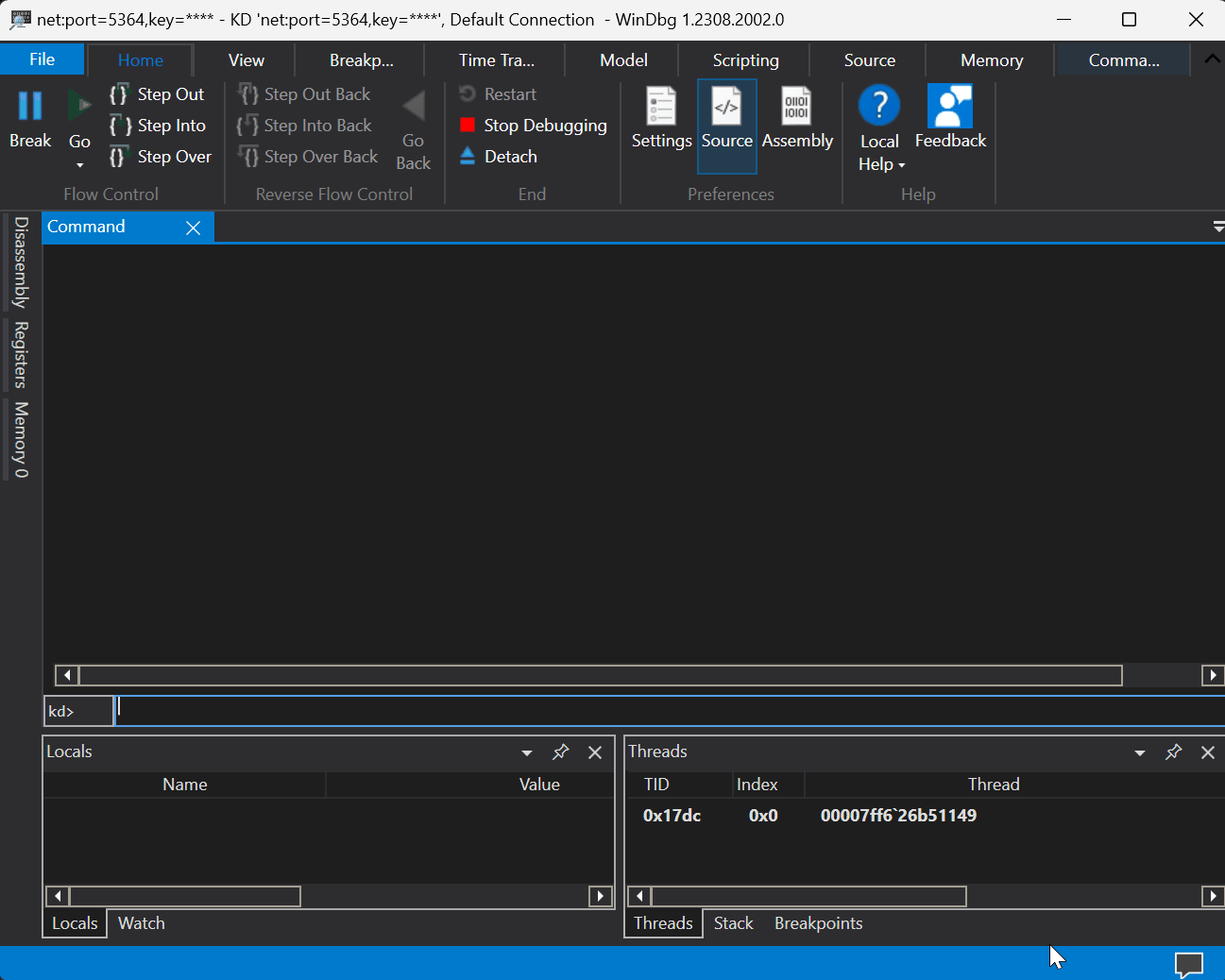
Task: Click the Go play icon
Action: click(x=79, y=106)
